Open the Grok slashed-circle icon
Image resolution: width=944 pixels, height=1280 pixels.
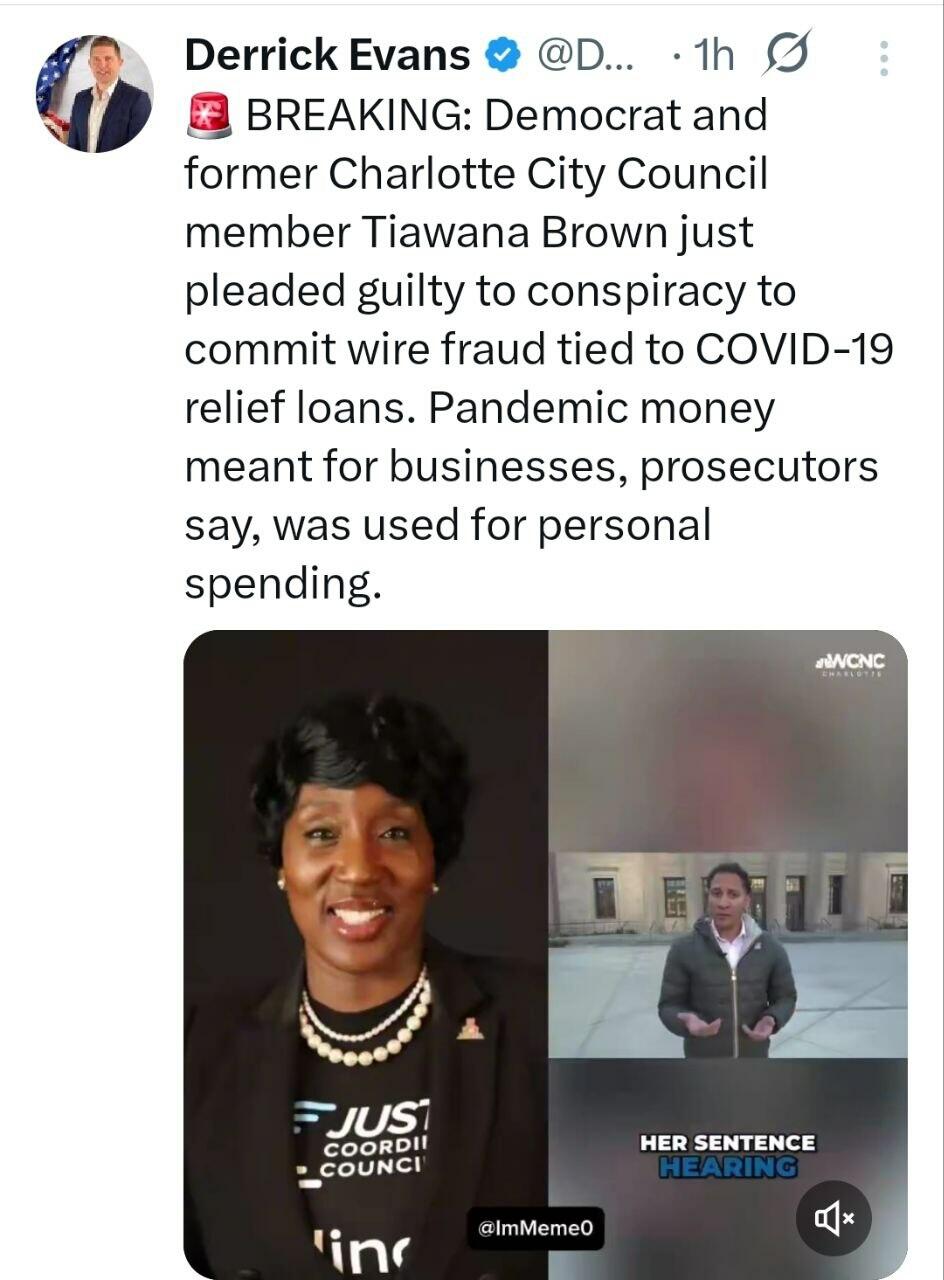(x=786, y=55)
